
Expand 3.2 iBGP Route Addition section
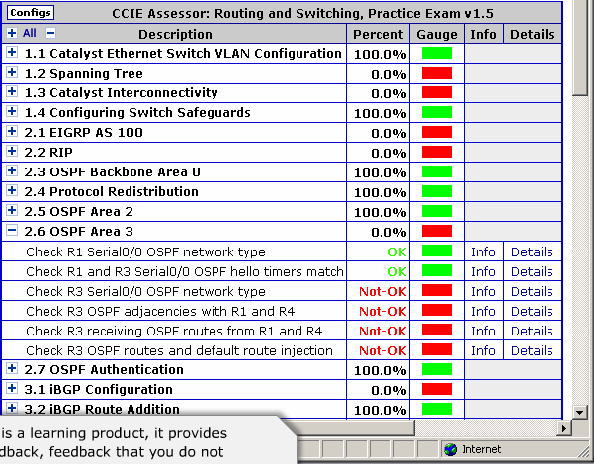click(12, 408)
